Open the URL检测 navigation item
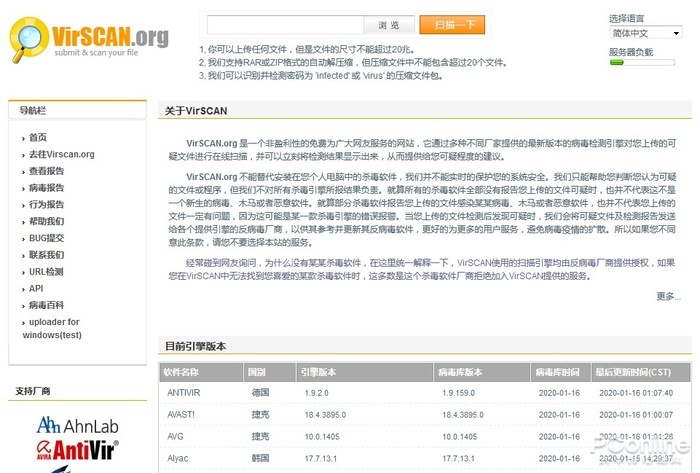Image resolution: width=700 pixels, height=473 pixels. (46, 272)
